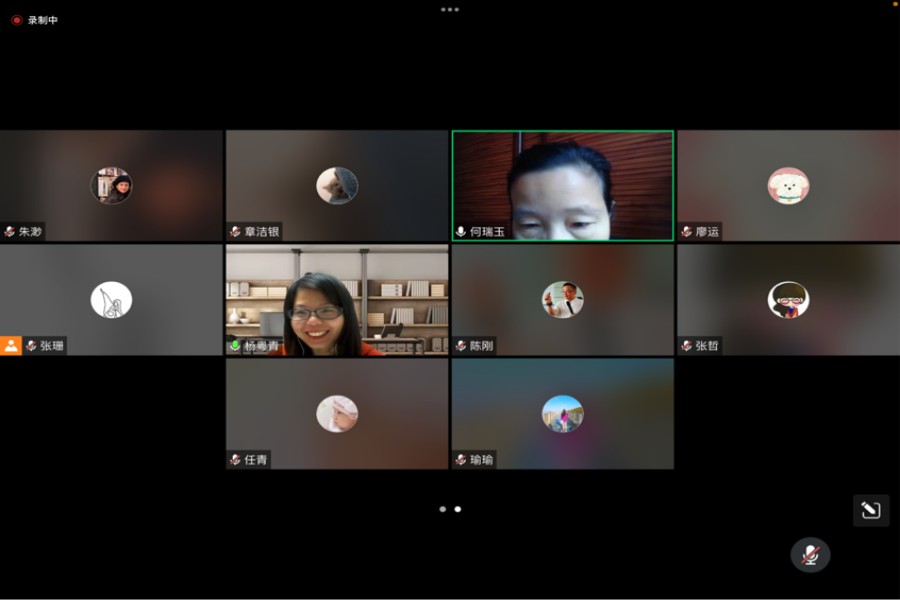Click the muted mic icon beside 张哲
Viewport: 900px width, 600px height.
[686, 346]
